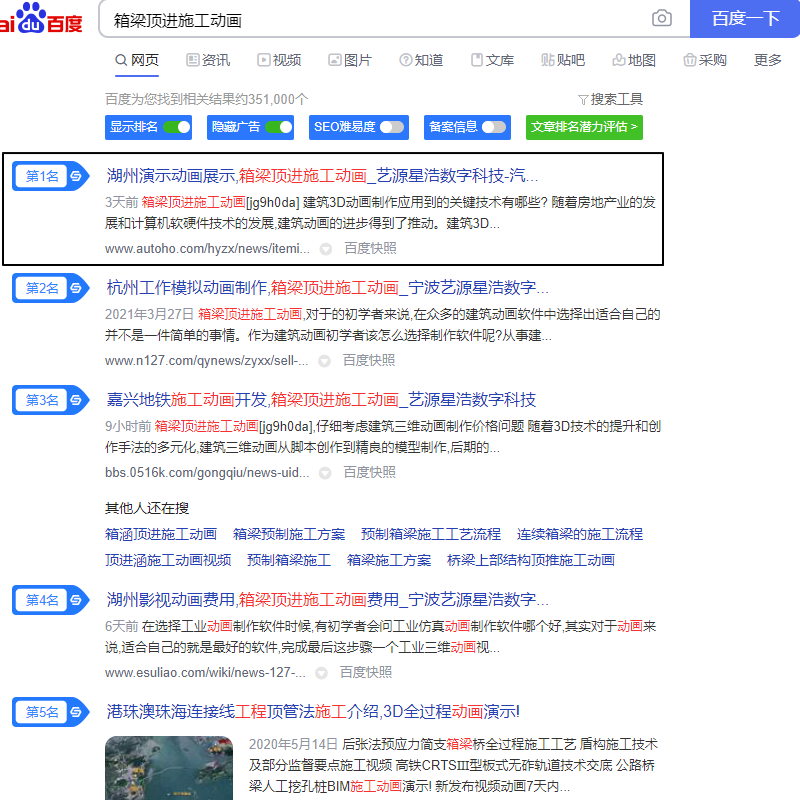The height and width of the screenshot is (800, 800).
Task: Switch to the 知道 tab
Action: pyautogui.click(x=421, y=60)
